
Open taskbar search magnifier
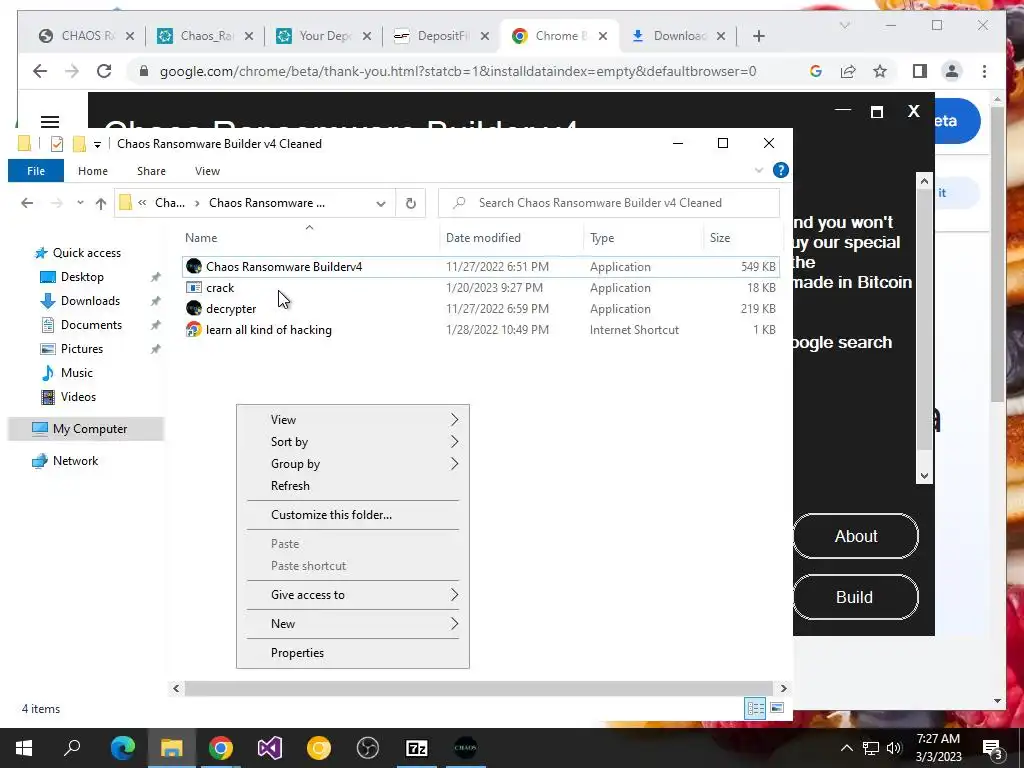pyautogui.click(x=72, y=748)
